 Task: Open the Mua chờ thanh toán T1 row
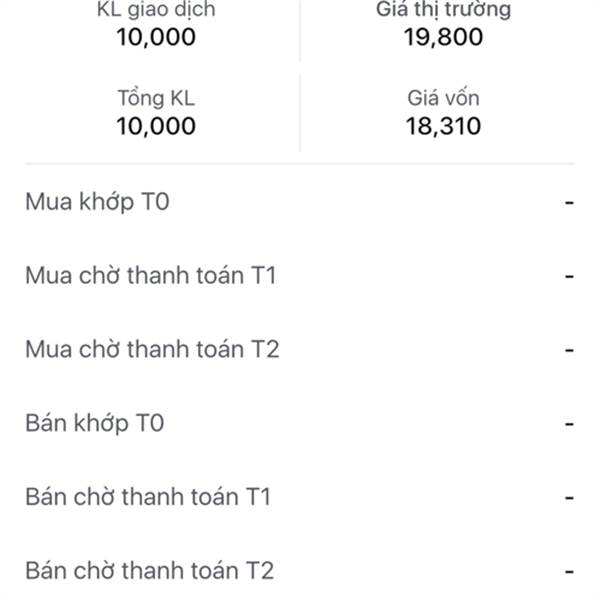(300, 276)
